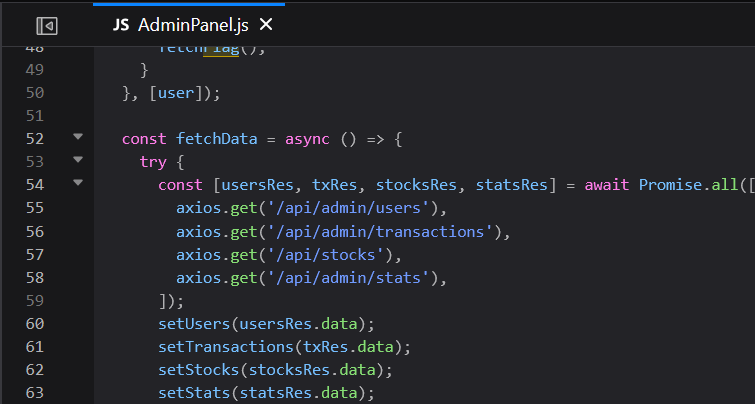Click axios on line 58
This screenshot has height=404, width=755.
point(198,277)
